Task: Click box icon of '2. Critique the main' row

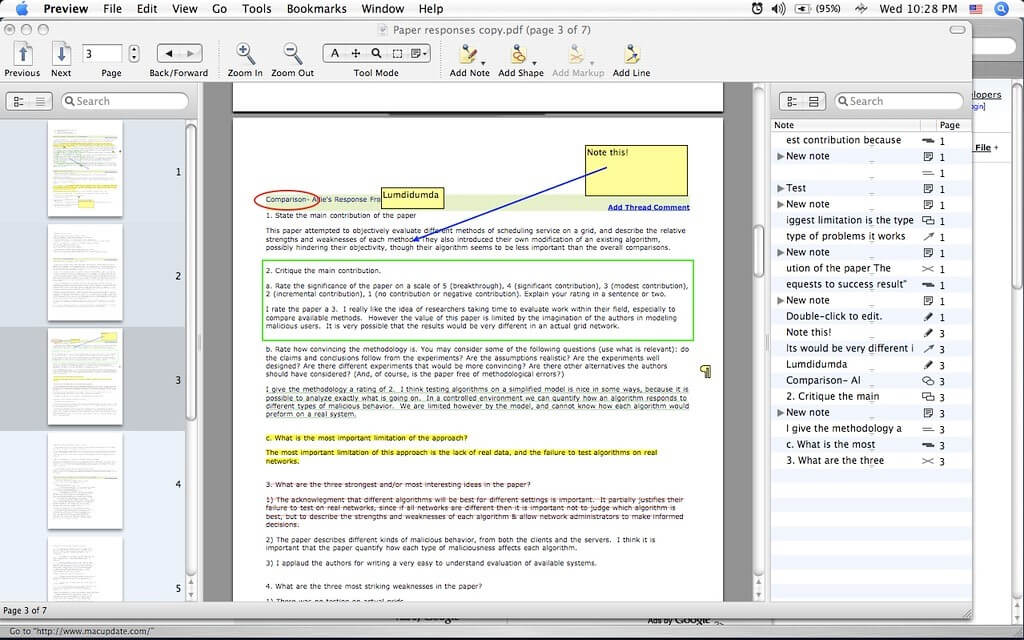Action: tap(927, 396)
